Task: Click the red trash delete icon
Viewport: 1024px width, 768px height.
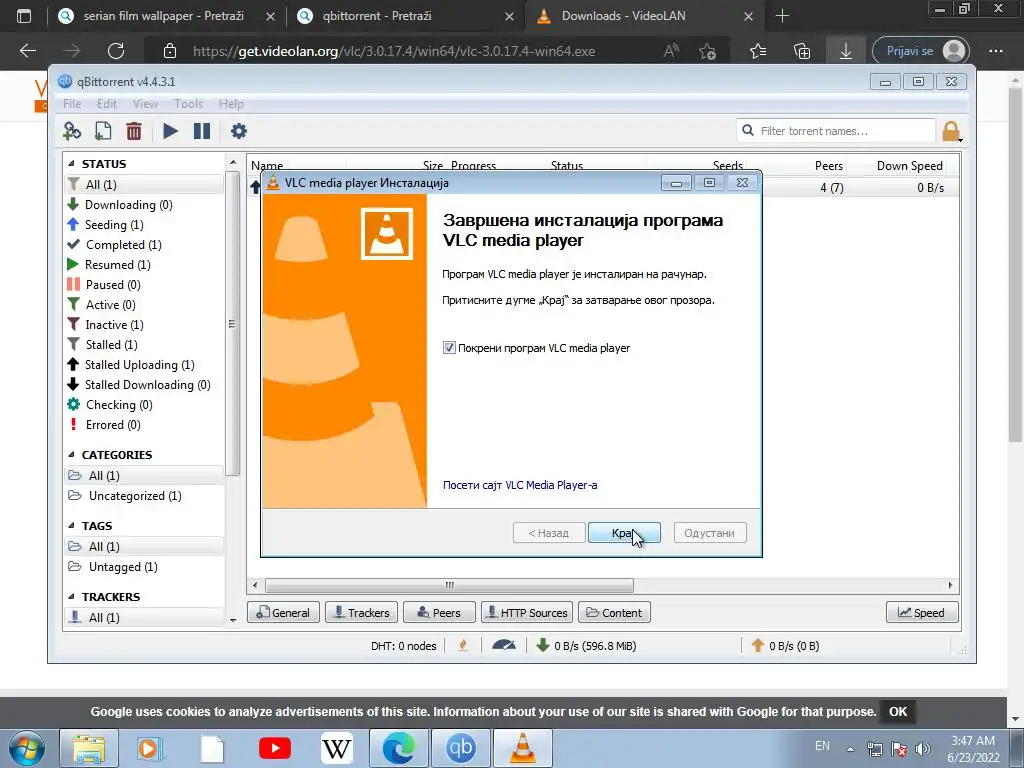Action: tap(134, 131)
